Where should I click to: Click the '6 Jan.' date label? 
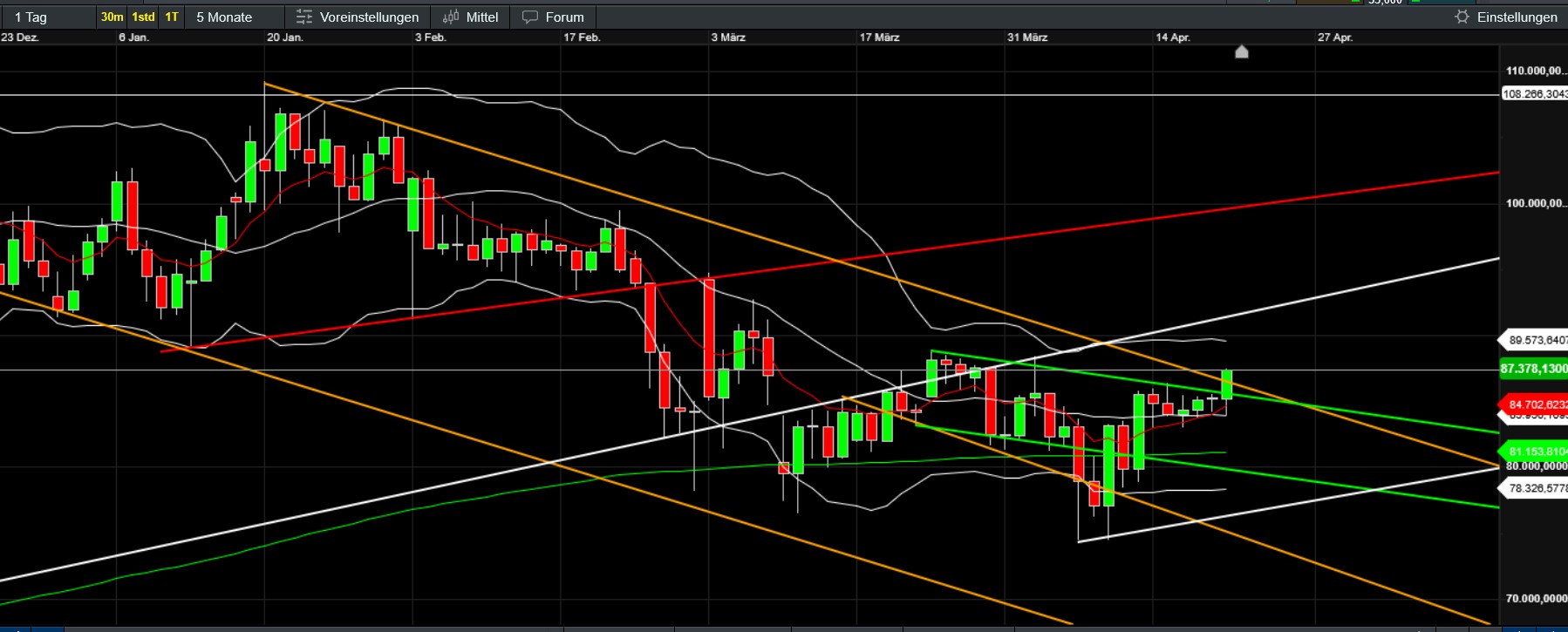(x=133, y=37)
